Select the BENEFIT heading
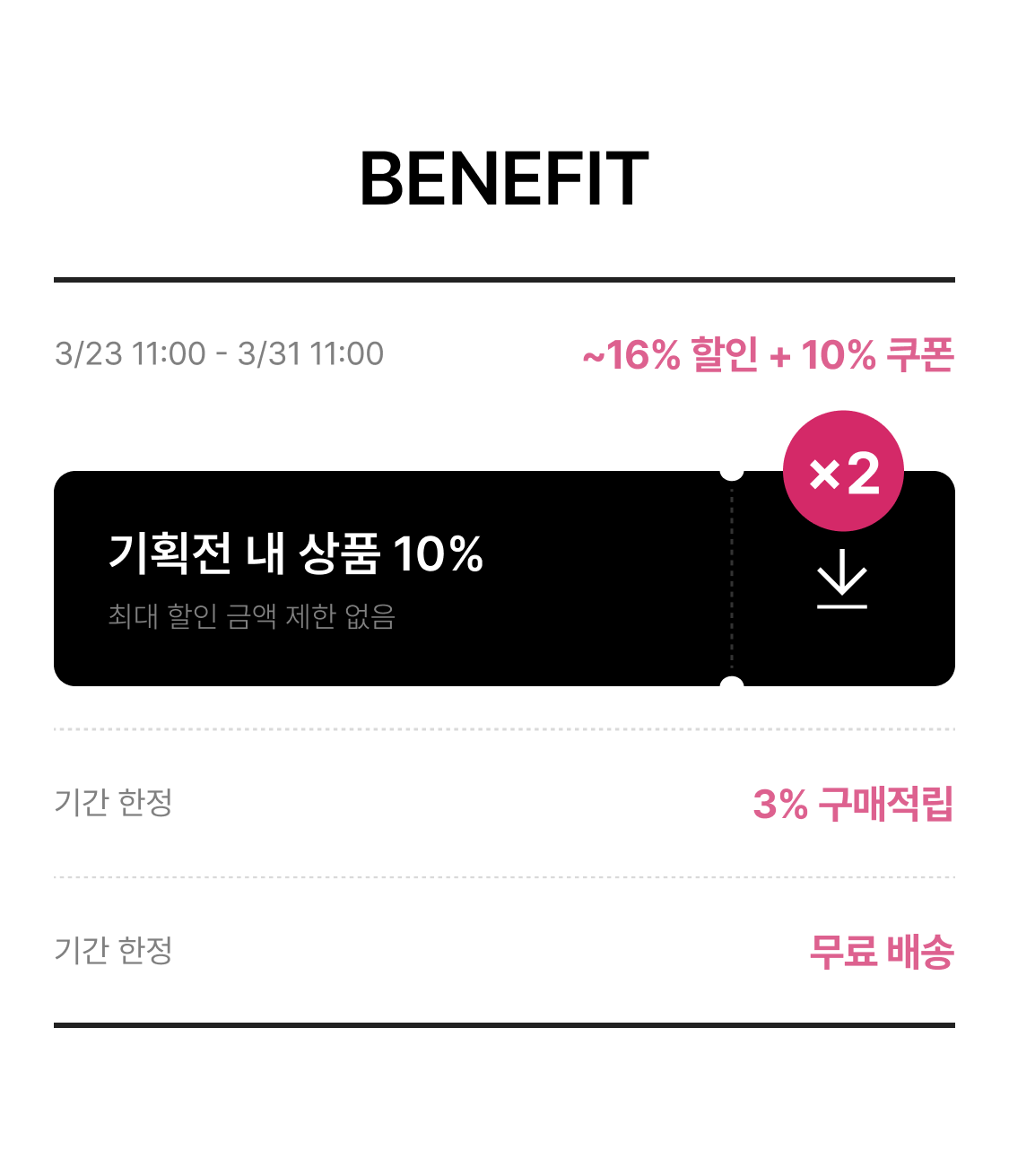Viewport: 1009px width, 1176px height. tap(504, 179)
